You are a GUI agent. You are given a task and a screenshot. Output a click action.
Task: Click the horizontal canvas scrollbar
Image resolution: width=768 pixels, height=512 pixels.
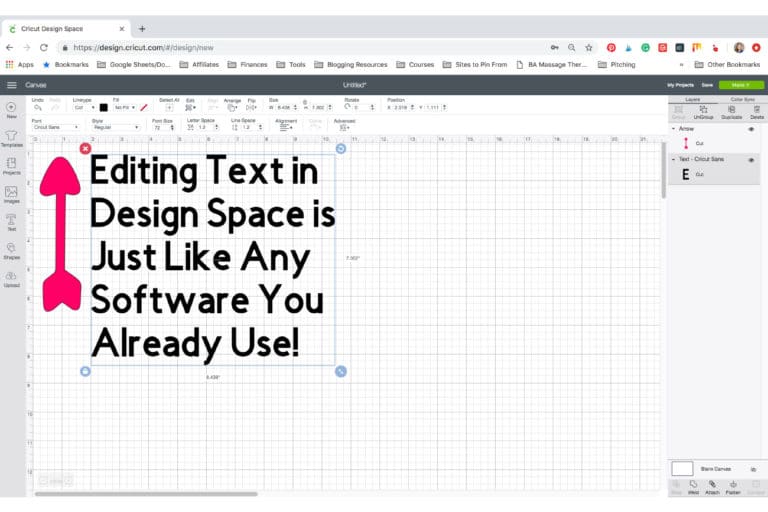pyautogui.click(x=146, y=494)
